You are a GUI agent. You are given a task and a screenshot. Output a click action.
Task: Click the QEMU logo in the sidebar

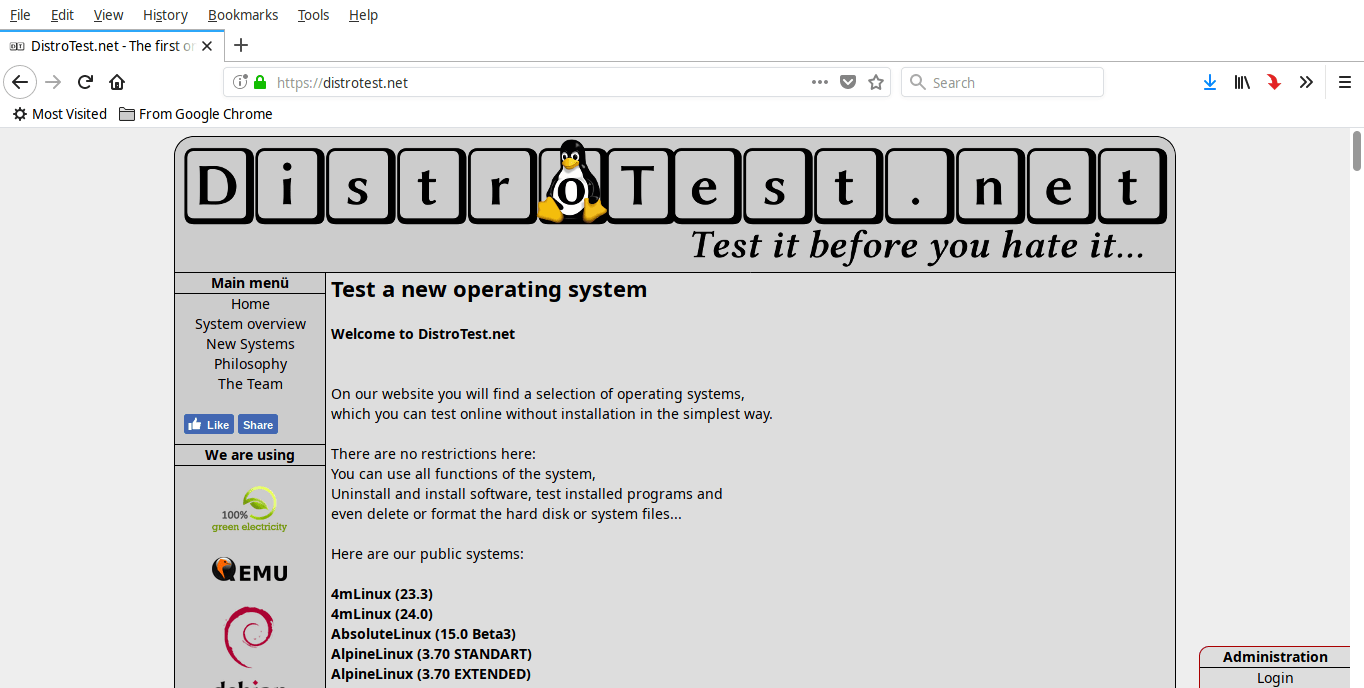249,570
